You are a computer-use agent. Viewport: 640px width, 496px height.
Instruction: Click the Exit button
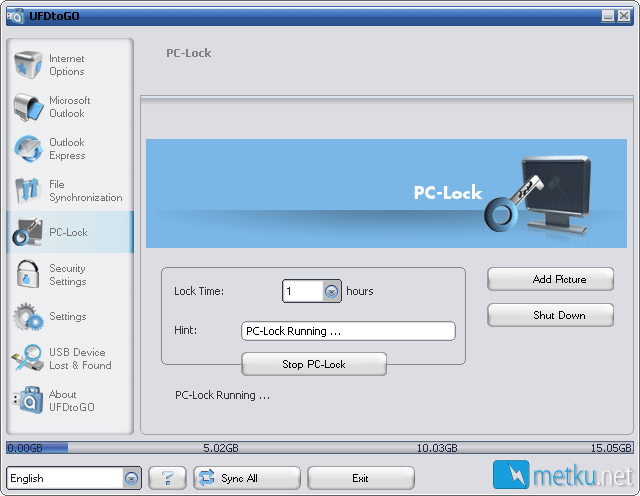(x=360, y=478)
